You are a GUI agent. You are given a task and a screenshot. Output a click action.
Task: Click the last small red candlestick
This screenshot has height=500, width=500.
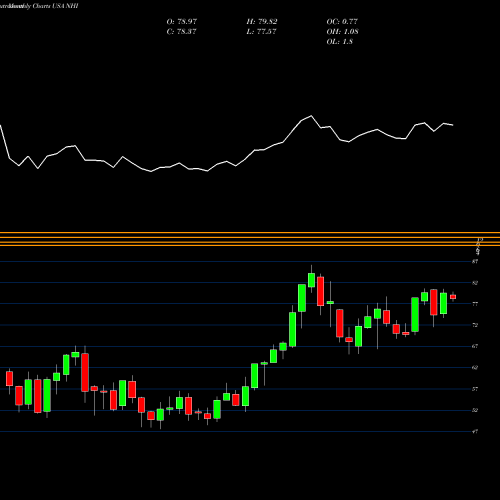453,297
